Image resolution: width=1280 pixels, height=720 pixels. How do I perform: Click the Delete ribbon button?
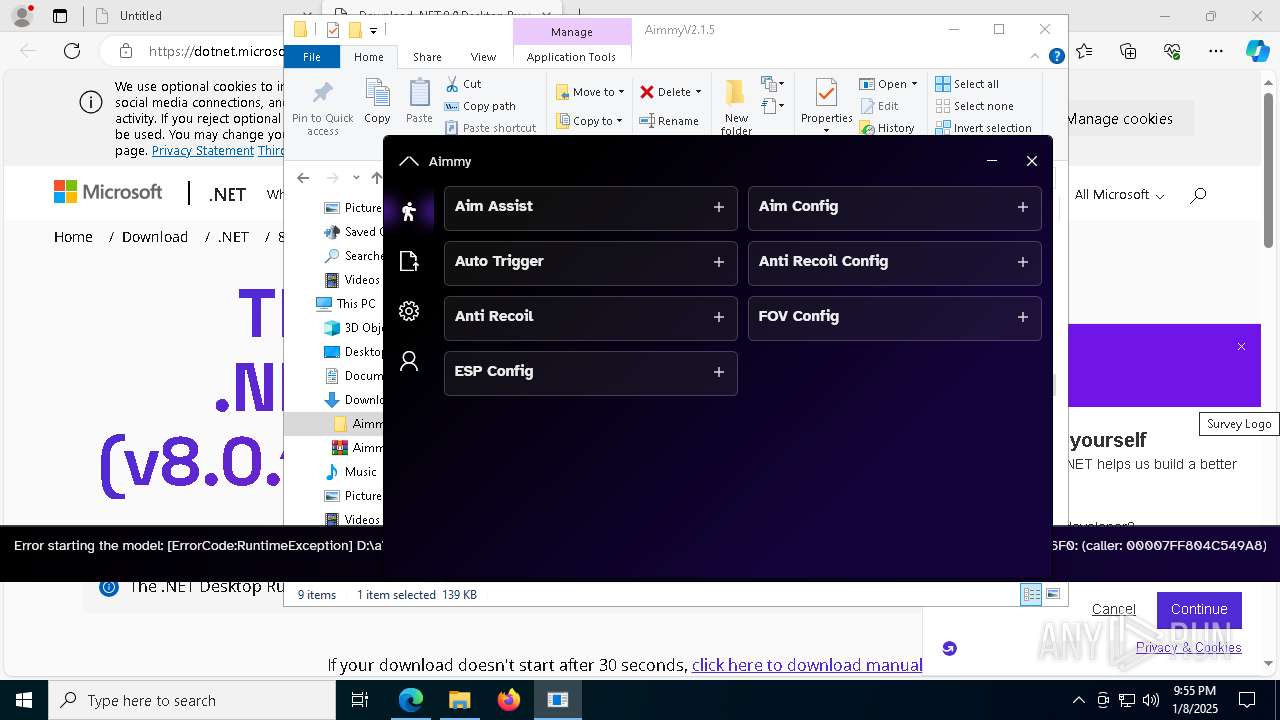click(670, 92)
